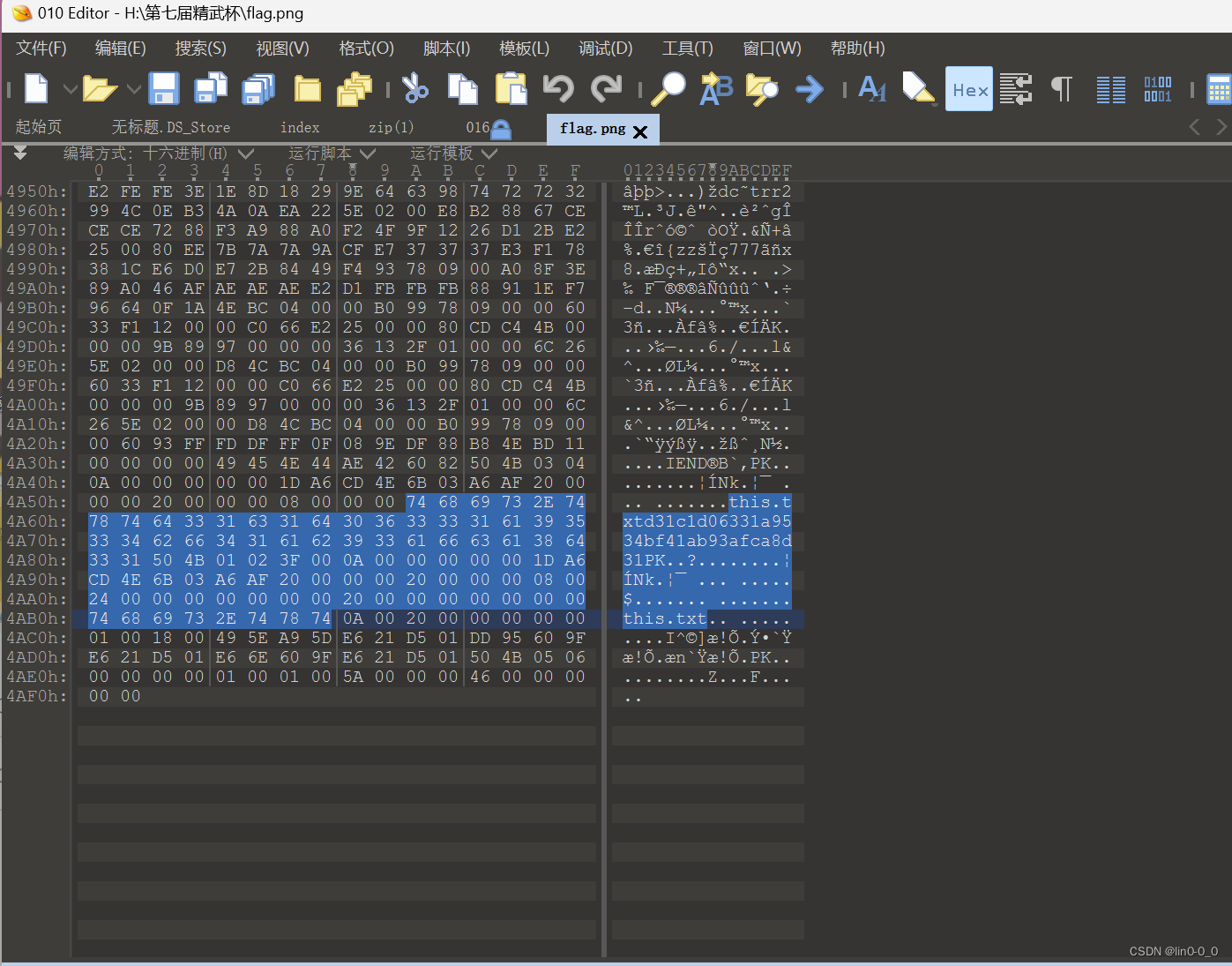
Task: Expand the 编辑方式 十六进制(H) dropdown
Action: (x=245, y=154)
